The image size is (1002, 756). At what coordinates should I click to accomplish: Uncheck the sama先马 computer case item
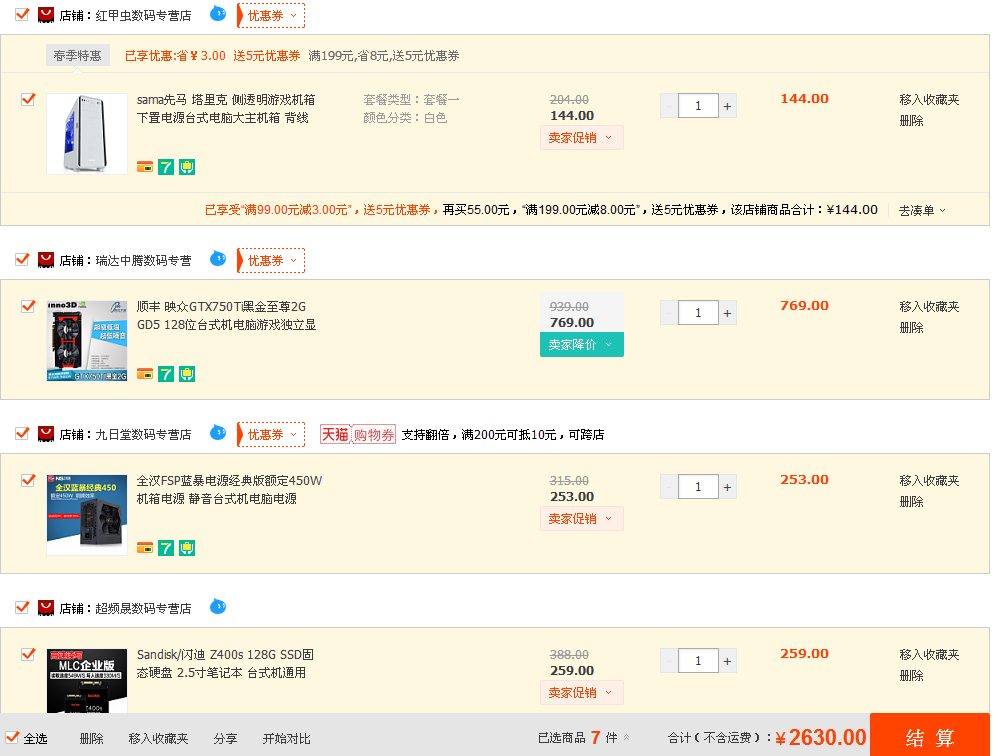(28, 100)
